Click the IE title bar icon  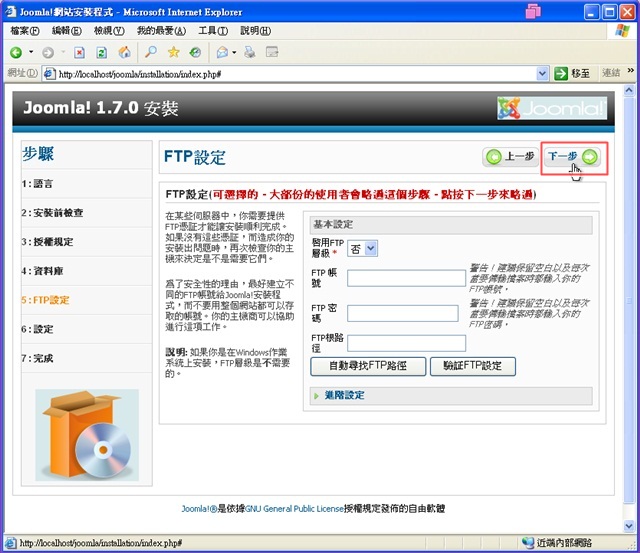coord(10,12)
